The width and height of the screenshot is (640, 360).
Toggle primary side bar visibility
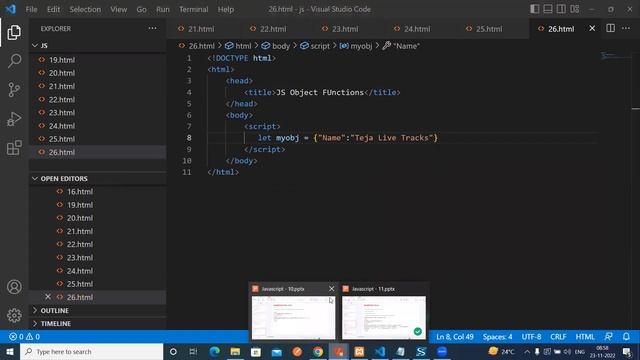pos(534,9)
